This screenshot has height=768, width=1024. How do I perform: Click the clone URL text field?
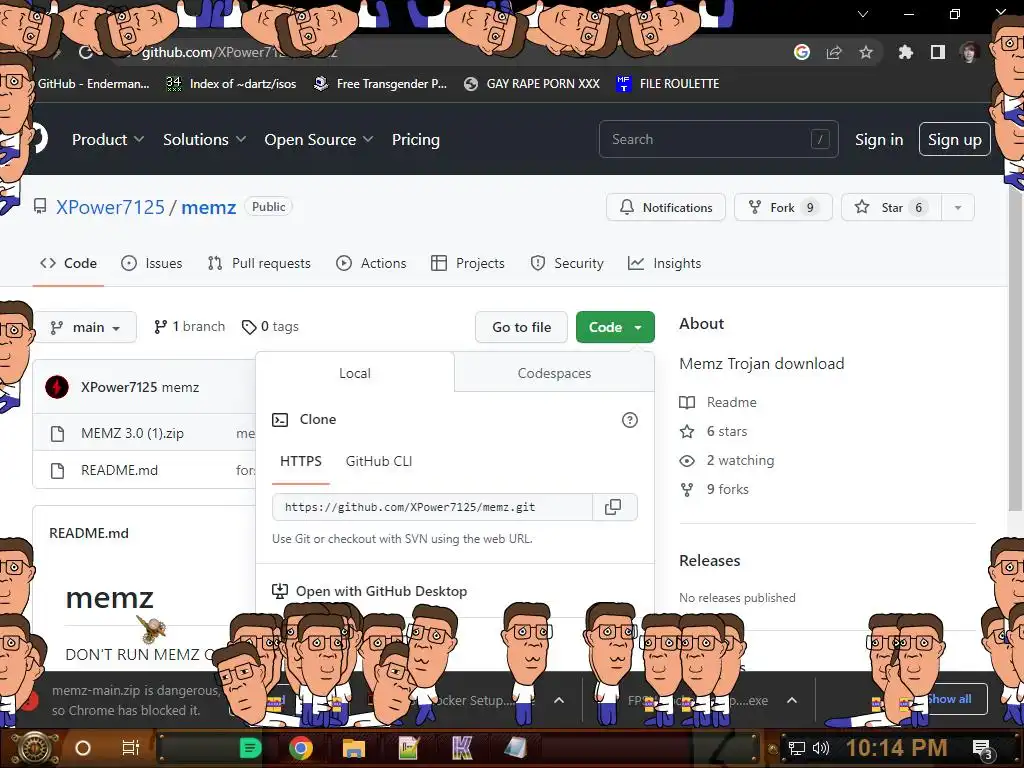pyautogui.click(x=432, y=507)
